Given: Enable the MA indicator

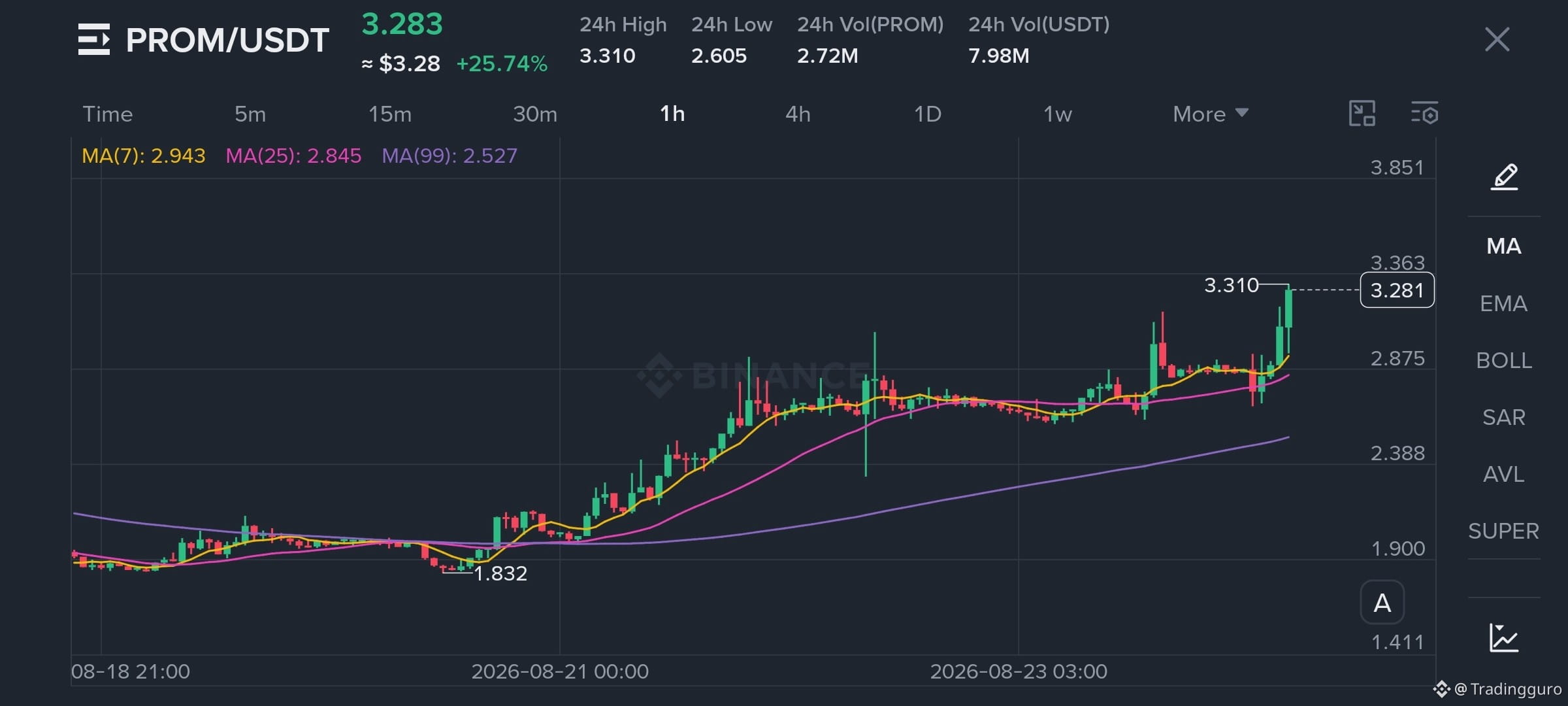Looking at the screenshot, I should (1504, 246).
